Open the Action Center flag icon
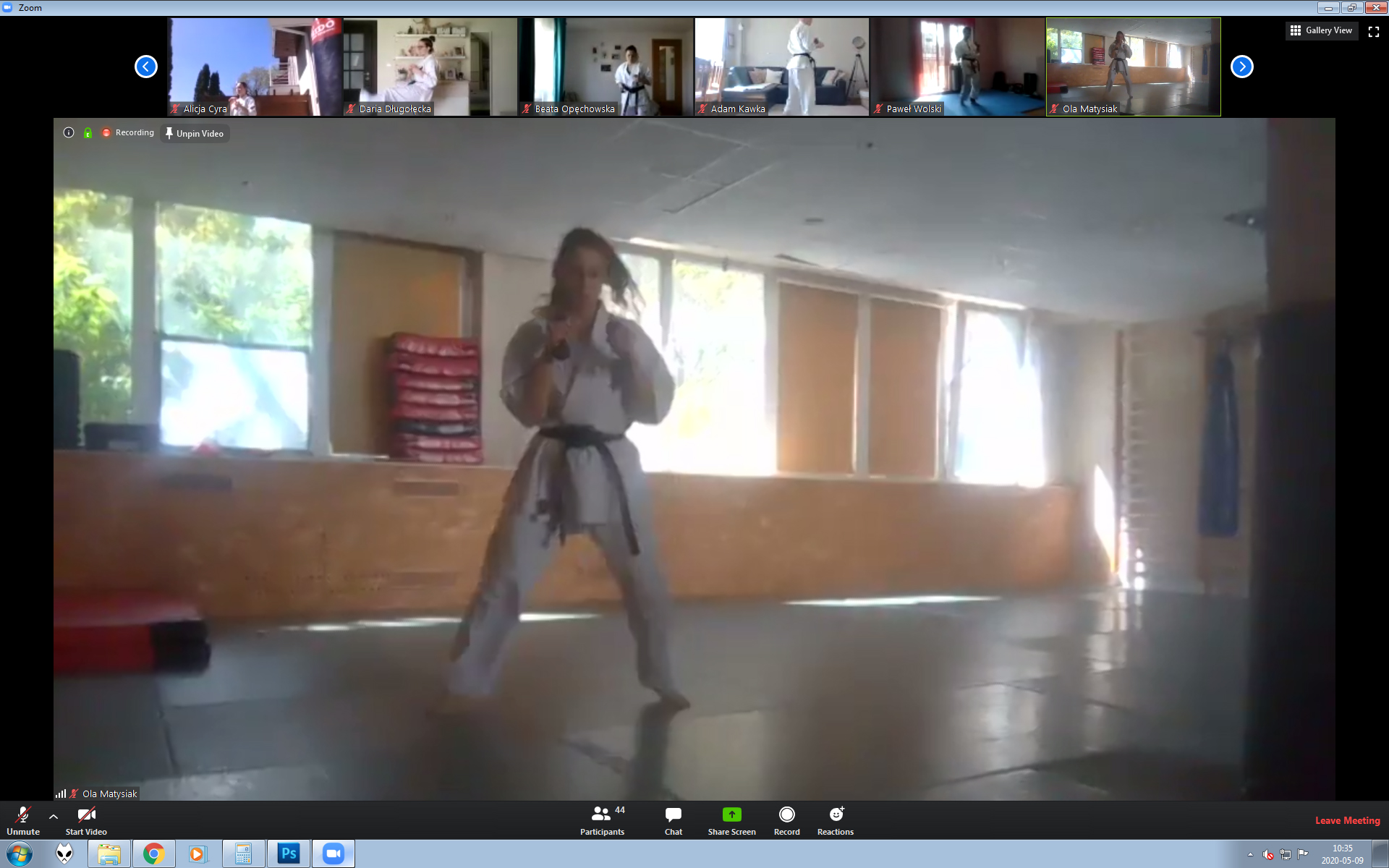This screenshot has width=1389, height=868. pyautogui.click(x=1303, y=854)
